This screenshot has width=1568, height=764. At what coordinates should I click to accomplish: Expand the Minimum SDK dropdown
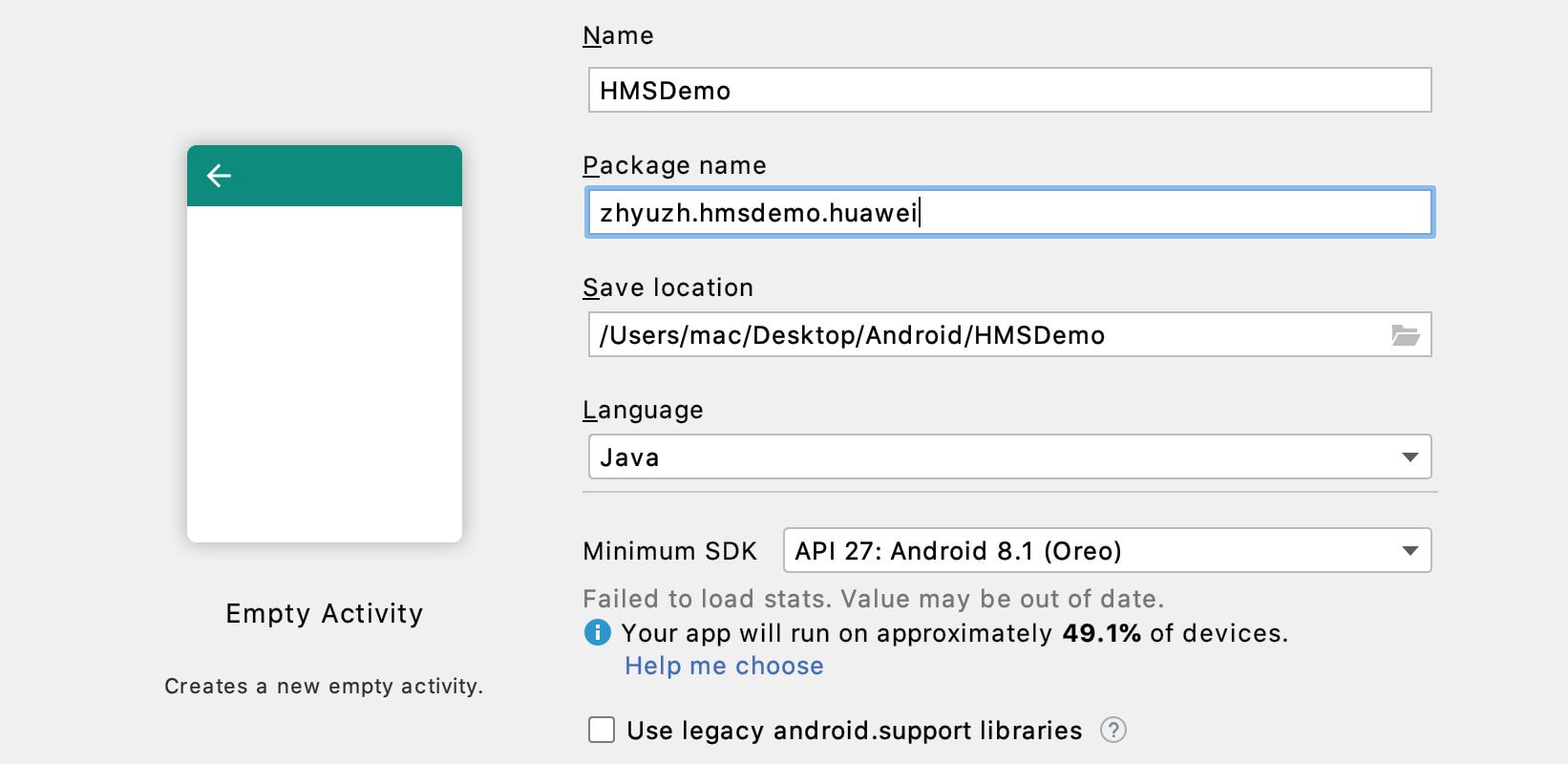(1106, 551)
